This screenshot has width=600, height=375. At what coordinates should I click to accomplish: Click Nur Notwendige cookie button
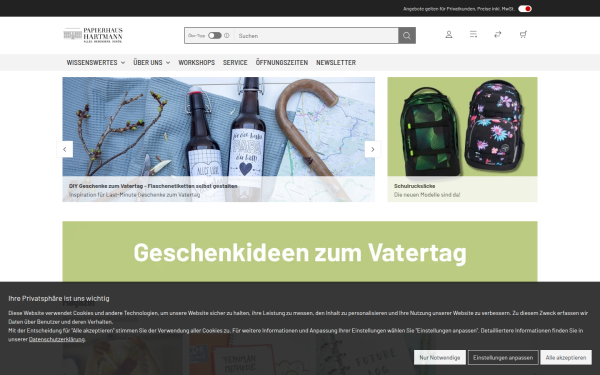440,357
